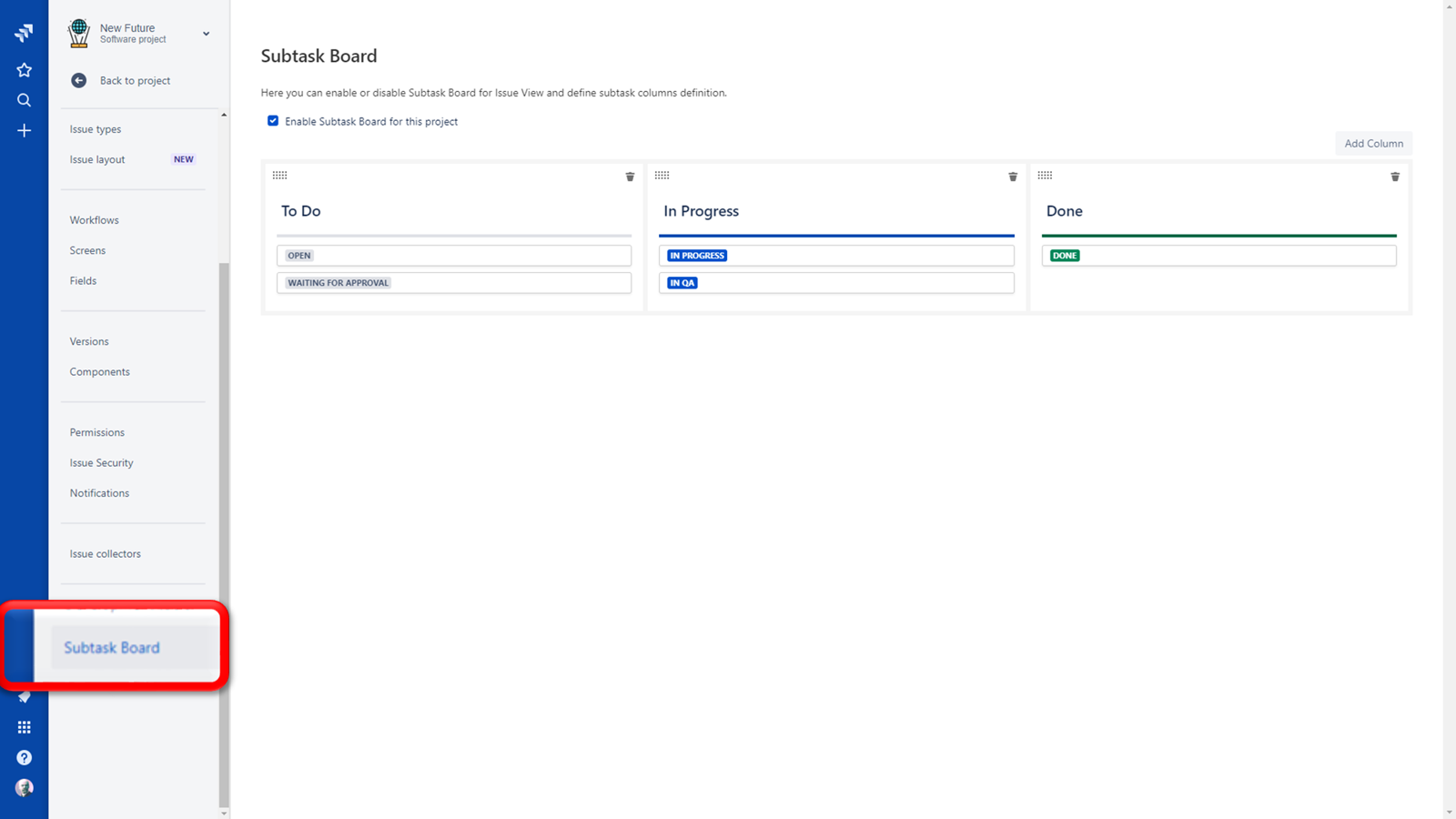This screenshot has height=819, width=1456.
Task: Open Issue layout settings
Action: click(x=97, y=159)
